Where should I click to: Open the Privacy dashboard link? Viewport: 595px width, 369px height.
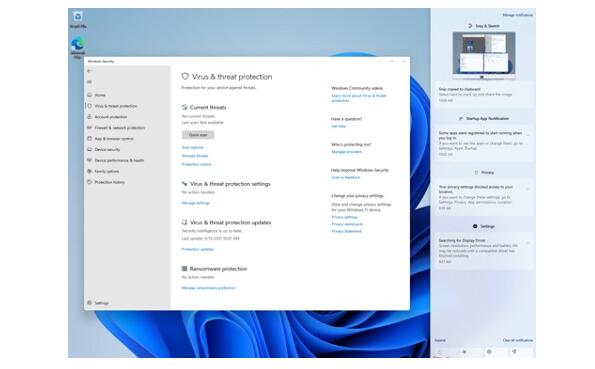pos(347,224)
